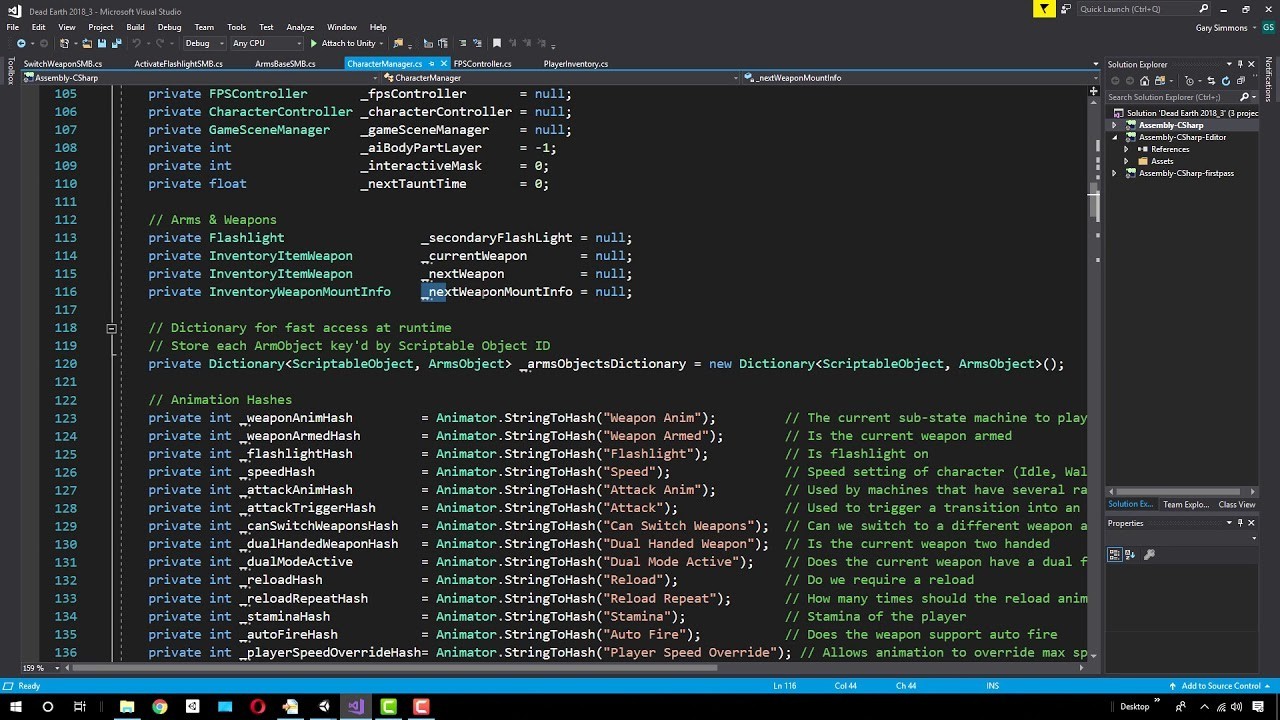Switch to the PlayerInventory.cs tab
This screenshot has width=1280, height=720.
point(575,64)
